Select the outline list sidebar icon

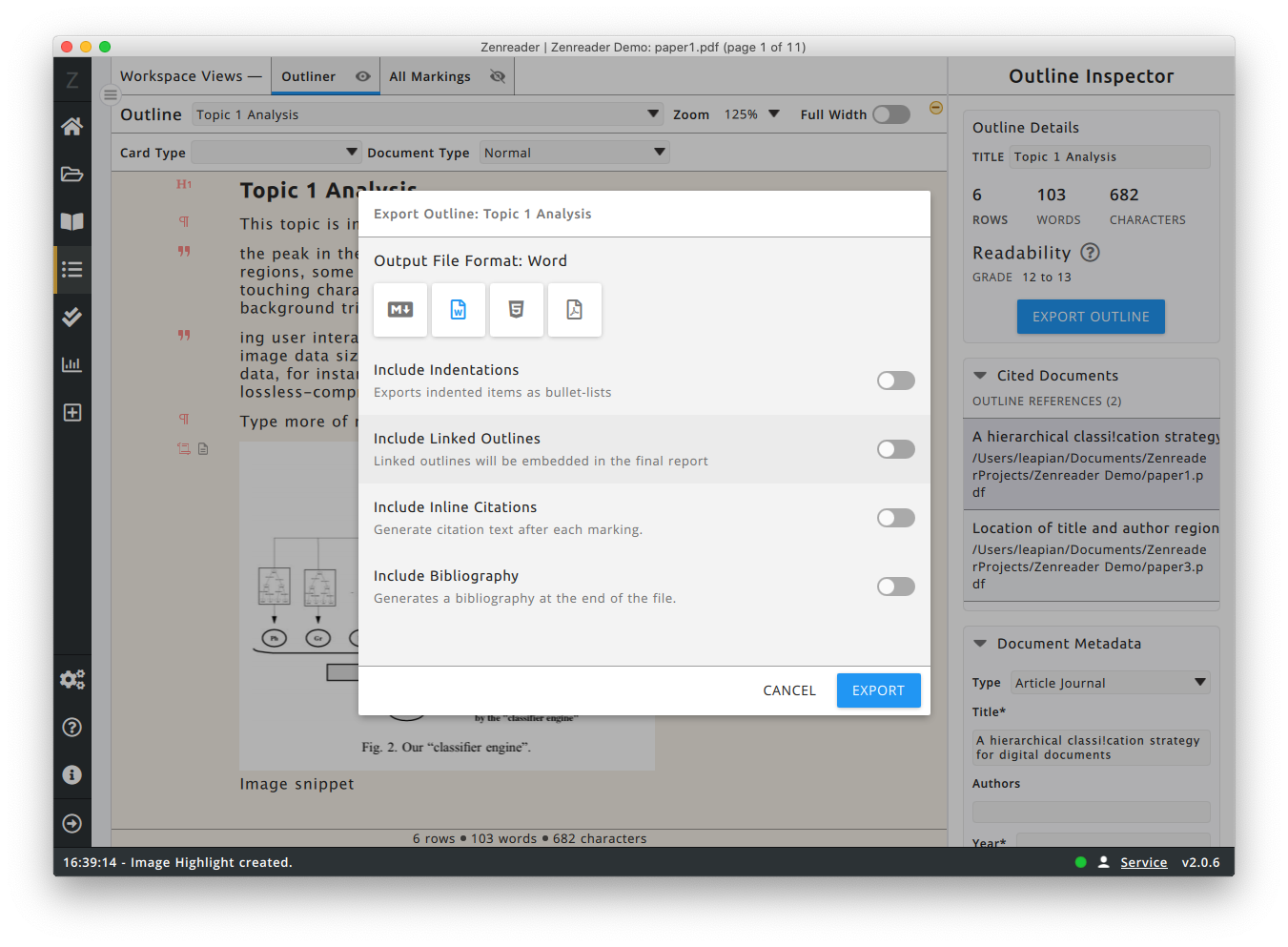pos(72,269)
